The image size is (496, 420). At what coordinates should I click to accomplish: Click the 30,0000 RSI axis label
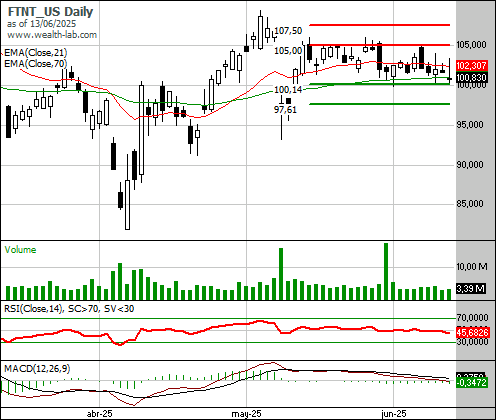472,342
